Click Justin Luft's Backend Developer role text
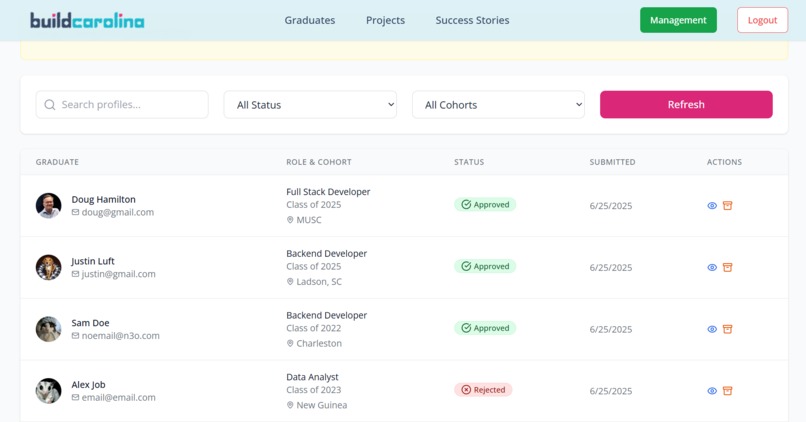Image resolution: width=806 pixels, height=422 pixels. (326, 253)
